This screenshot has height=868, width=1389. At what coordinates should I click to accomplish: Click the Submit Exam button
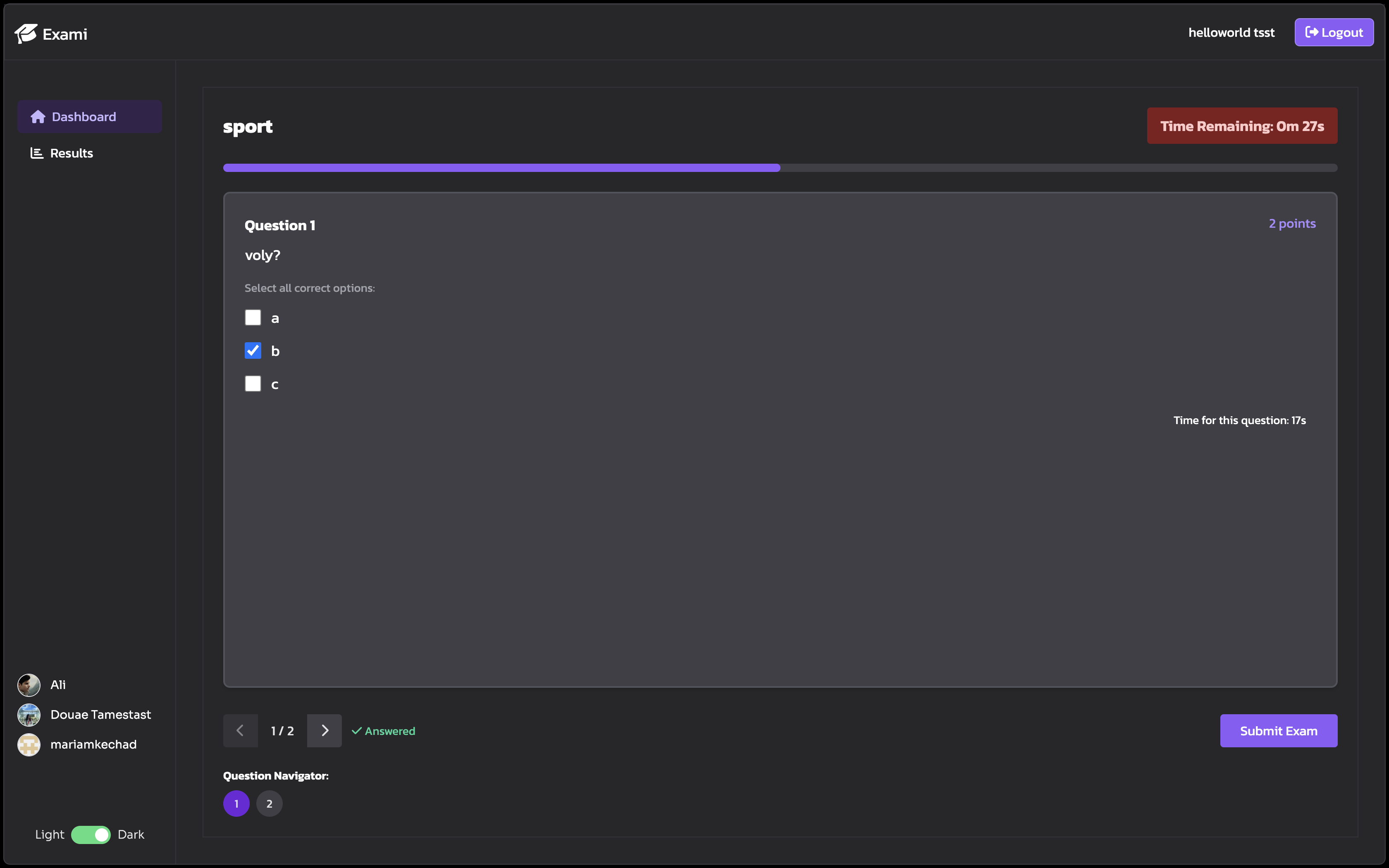pos(1278,731)
